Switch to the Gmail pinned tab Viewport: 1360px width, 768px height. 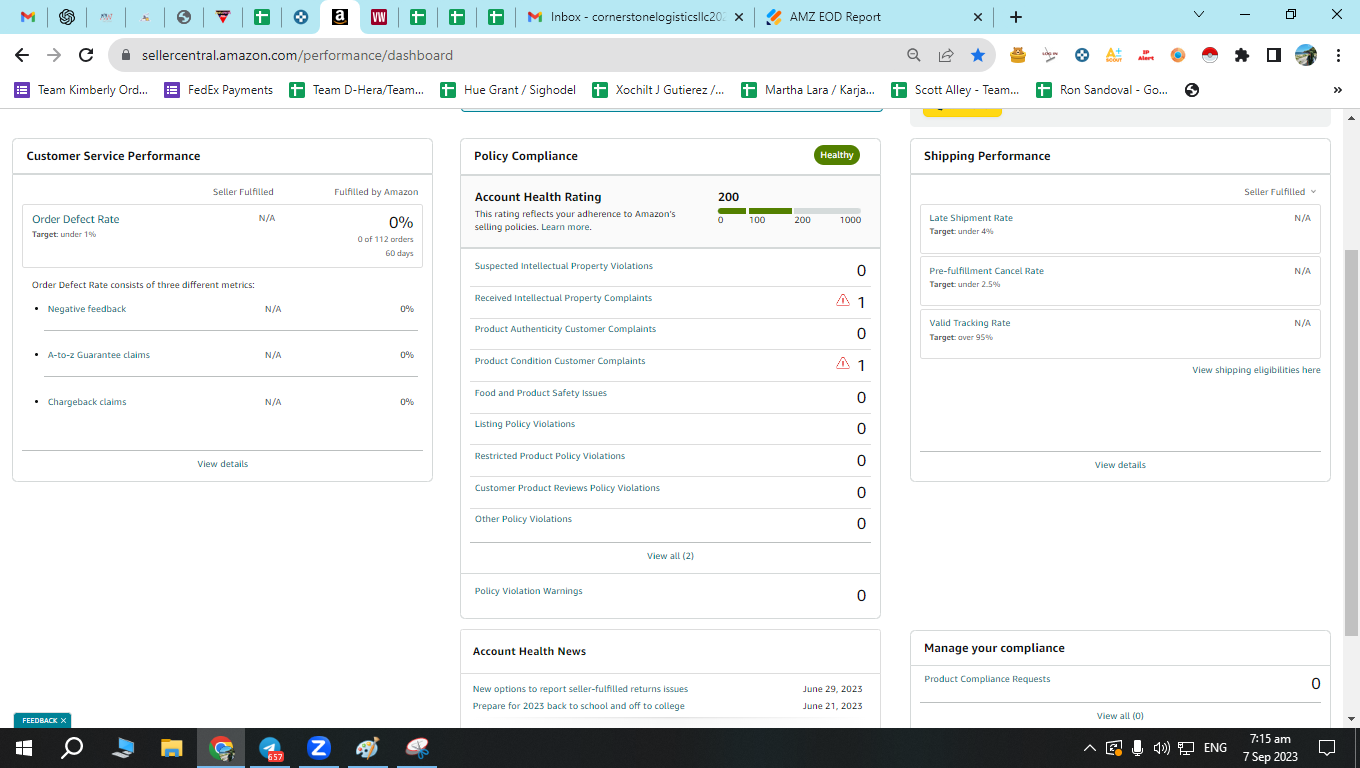pyautogui.click(x=29, y=17)
